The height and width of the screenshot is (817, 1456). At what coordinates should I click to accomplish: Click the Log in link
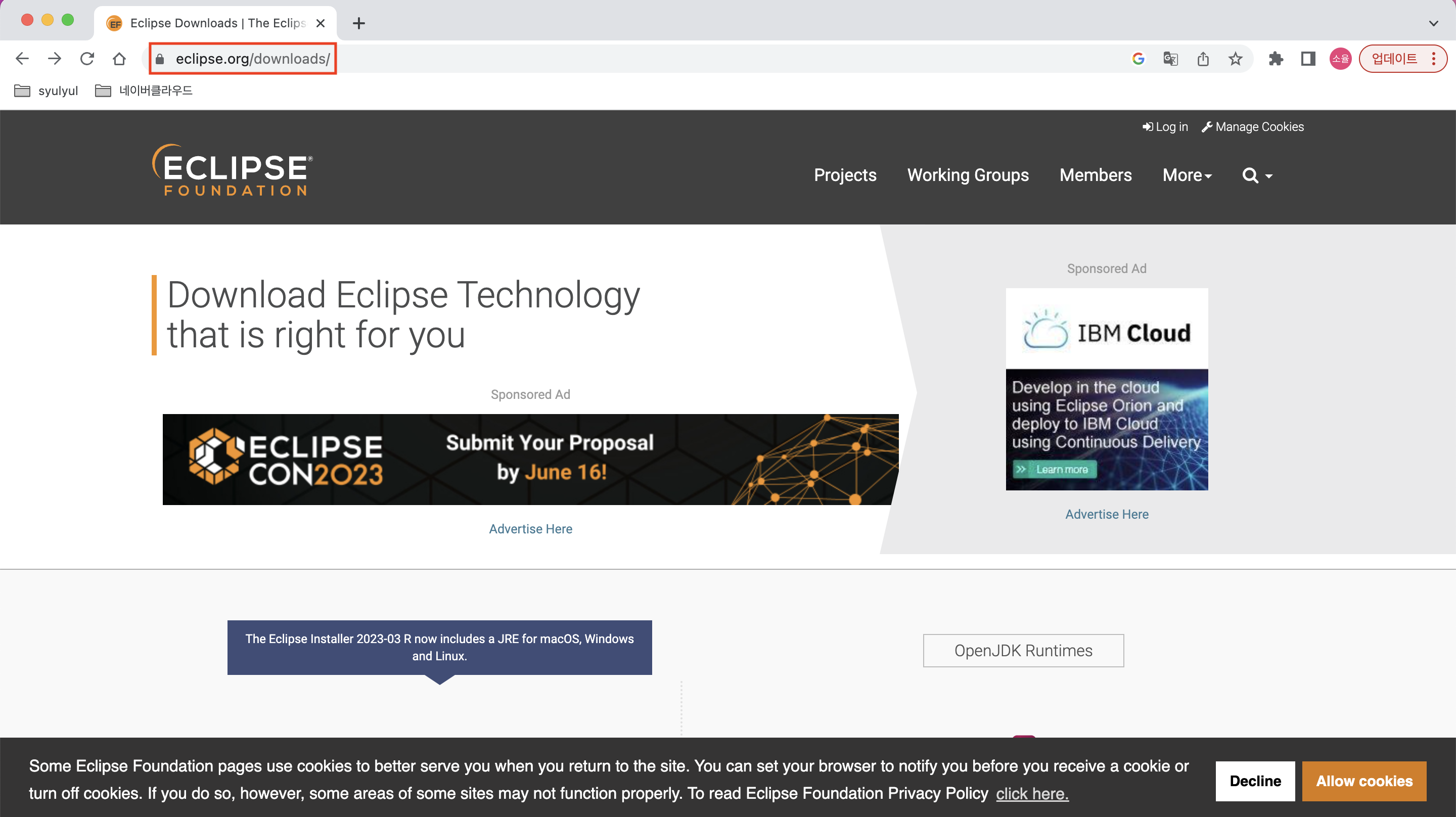click(x=1165, y=127)
